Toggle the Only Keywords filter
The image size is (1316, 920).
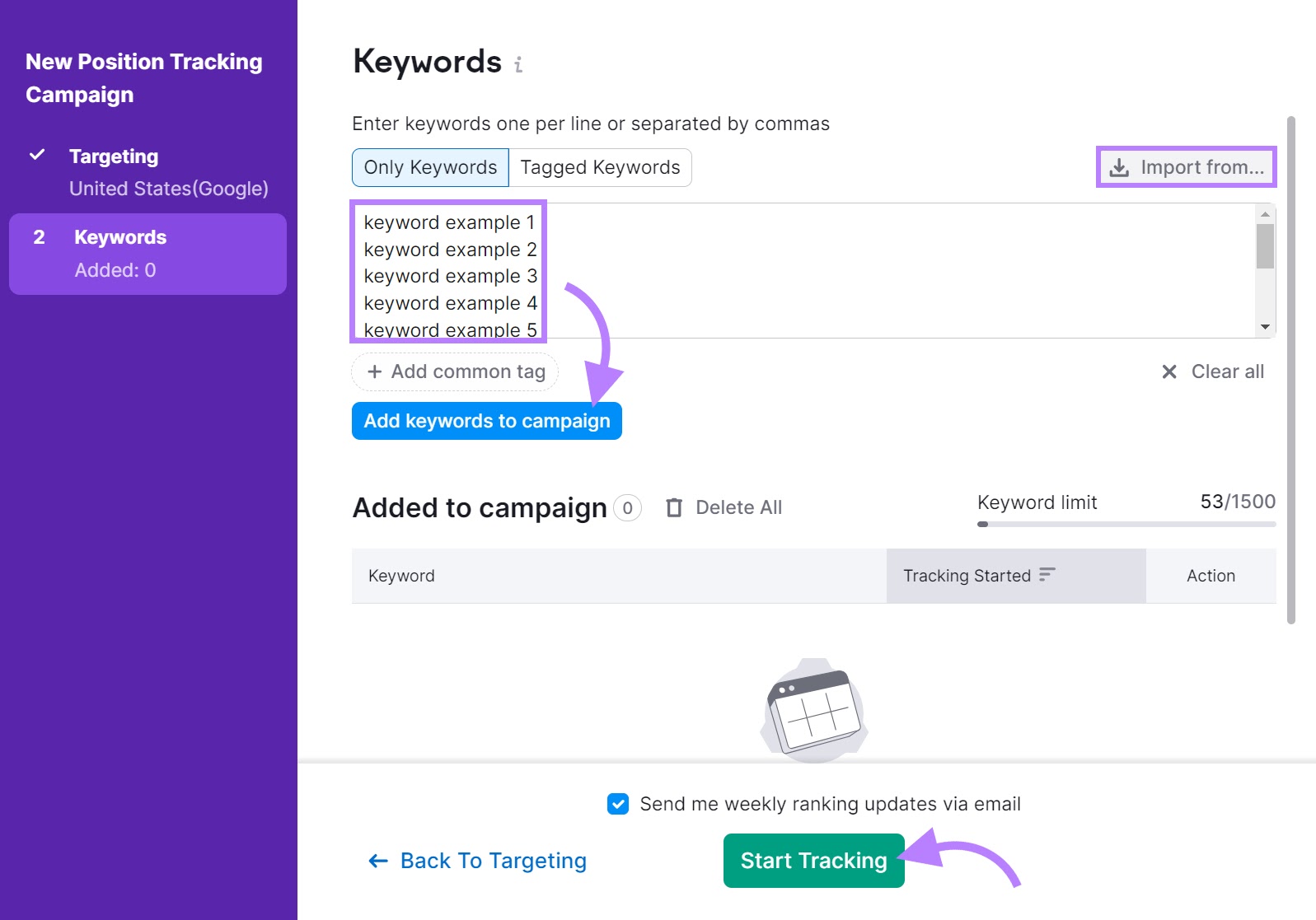point(429,166)
